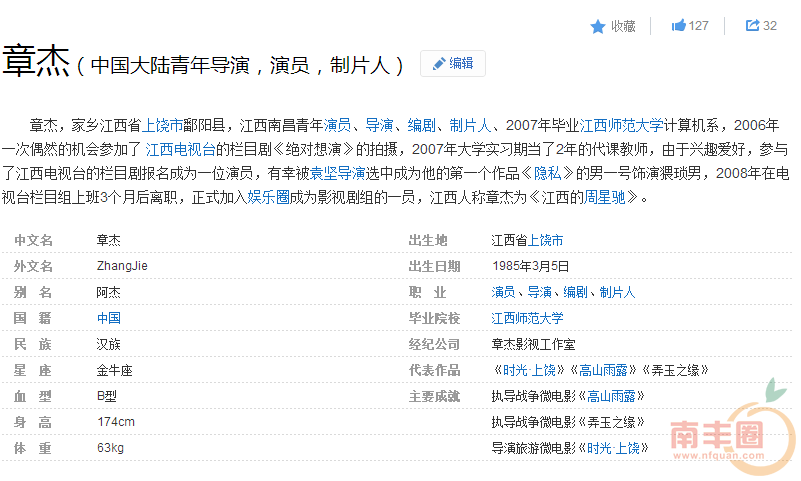Select the 血型 value B型
Screen dimensions: 801x481
point(107,396)
